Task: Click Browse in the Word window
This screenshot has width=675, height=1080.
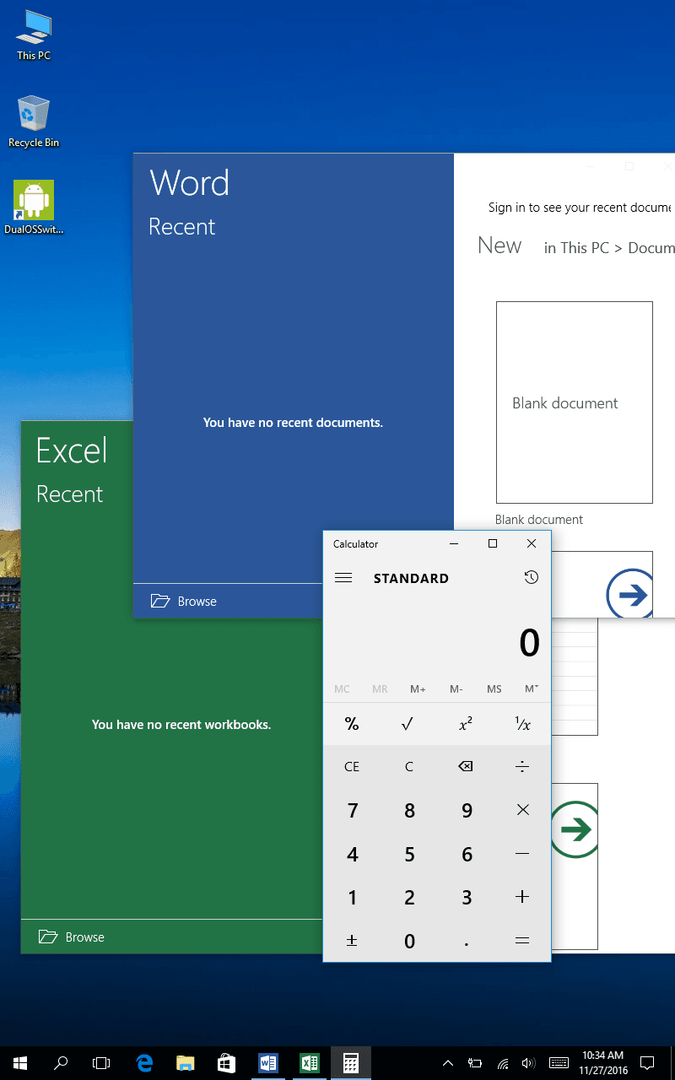Action: pyautogui.click(x=183, y=601)
